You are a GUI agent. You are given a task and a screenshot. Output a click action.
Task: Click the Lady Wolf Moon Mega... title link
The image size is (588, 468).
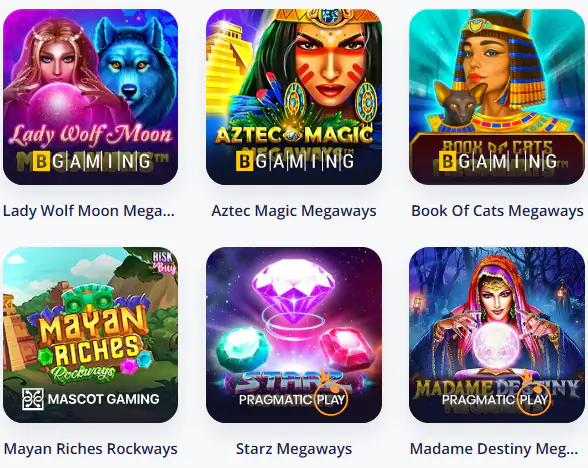click(x=89, y=211)
